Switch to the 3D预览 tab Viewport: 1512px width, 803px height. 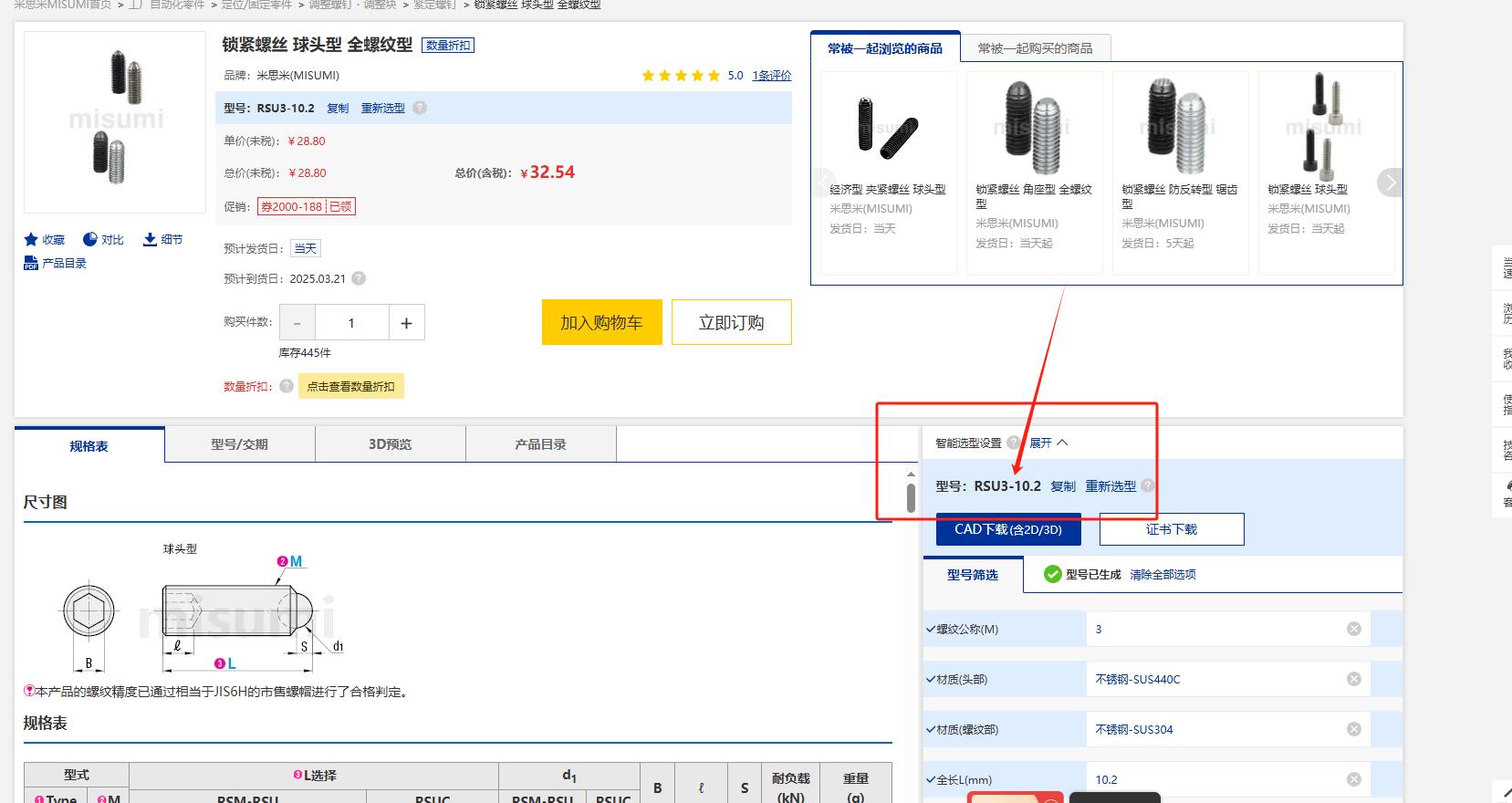pyautogui.click(x=390, y=444)
